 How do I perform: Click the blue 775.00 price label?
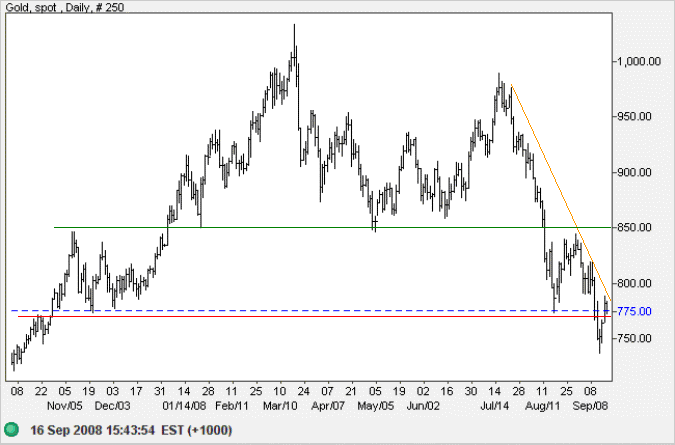coord(635,311)
